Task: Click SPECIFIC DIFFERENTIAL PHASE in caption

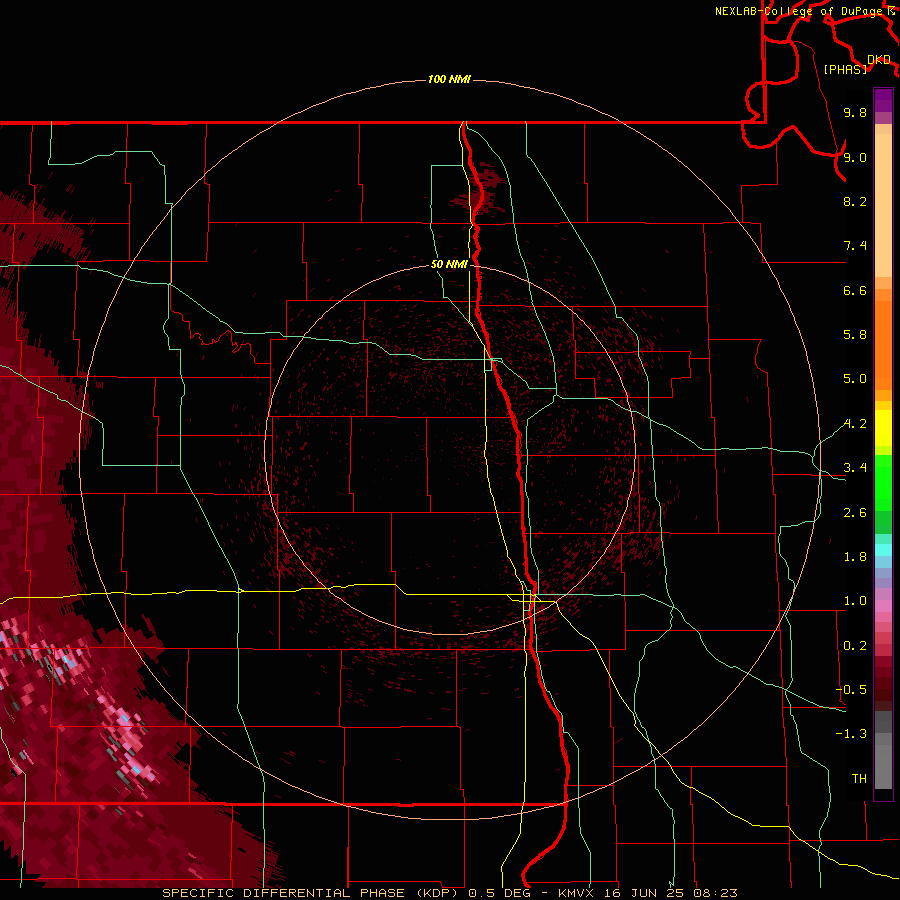Action: tap(284, 893)
